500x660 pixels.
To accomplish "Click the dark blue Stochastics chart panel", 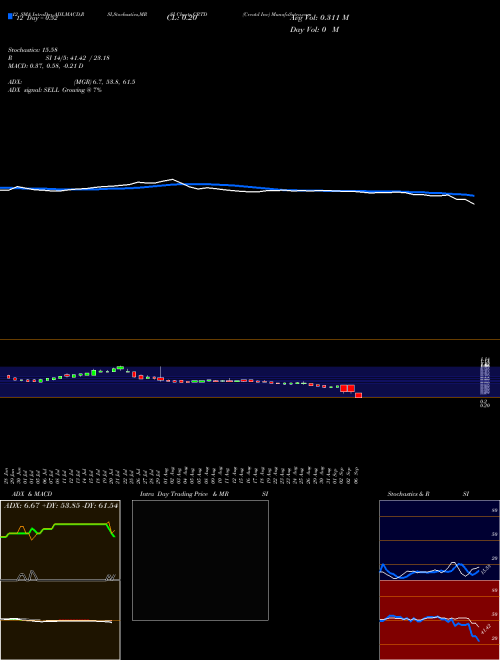I will point(439,540).
